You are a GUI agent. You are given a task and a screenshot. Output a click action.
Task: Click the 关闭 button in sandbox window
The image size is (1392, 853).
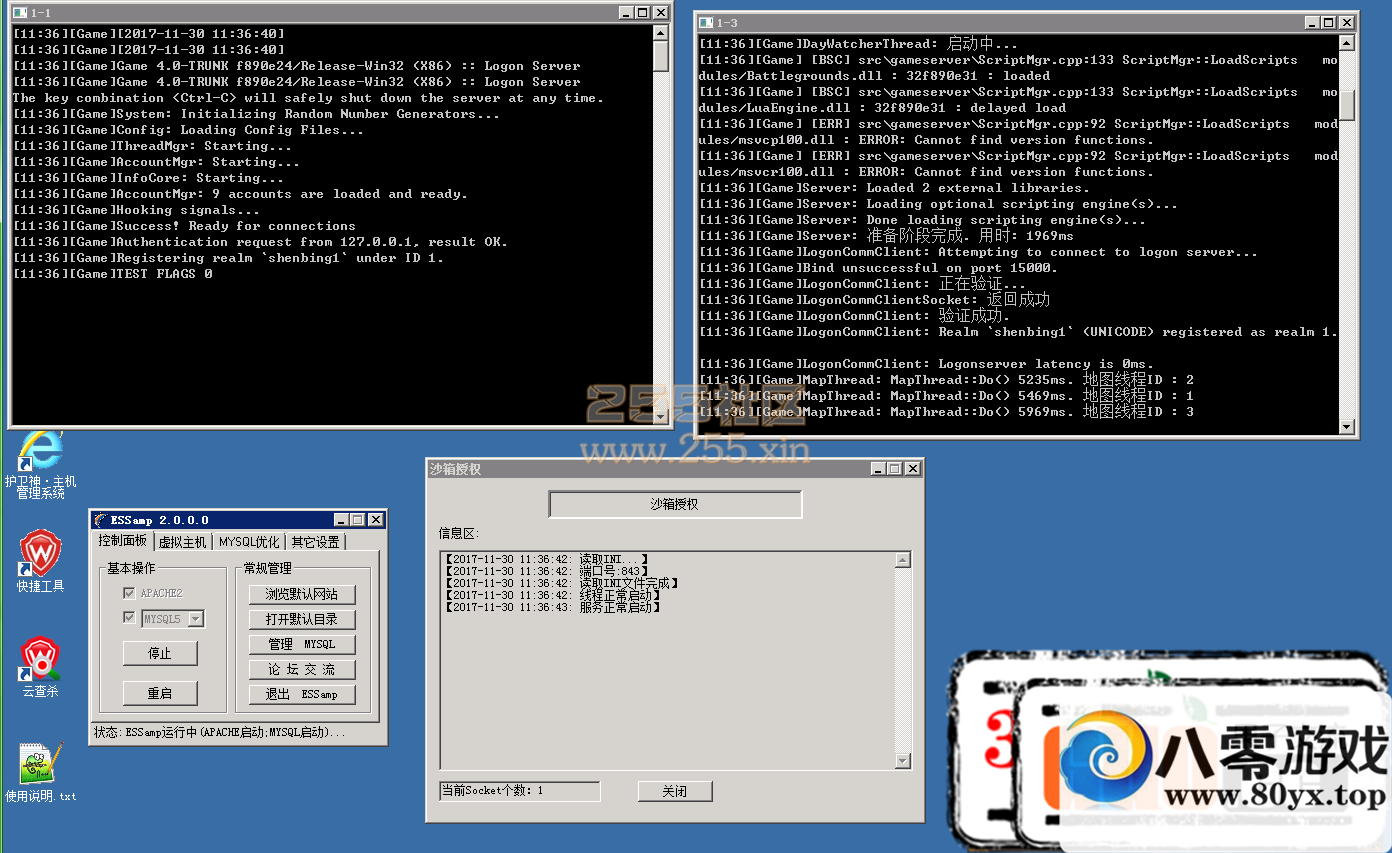[x=675, y=791]
